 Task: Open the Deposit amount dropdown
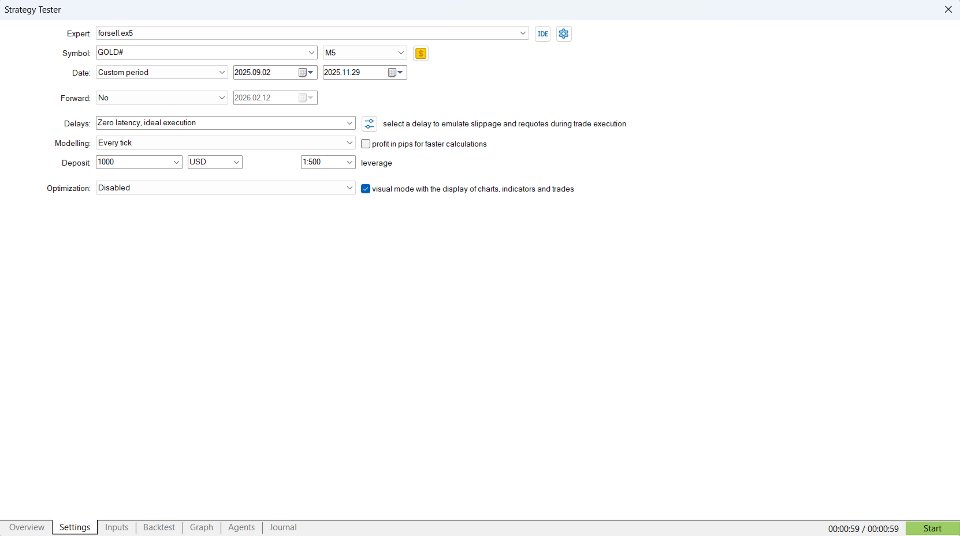pos(176,162)
